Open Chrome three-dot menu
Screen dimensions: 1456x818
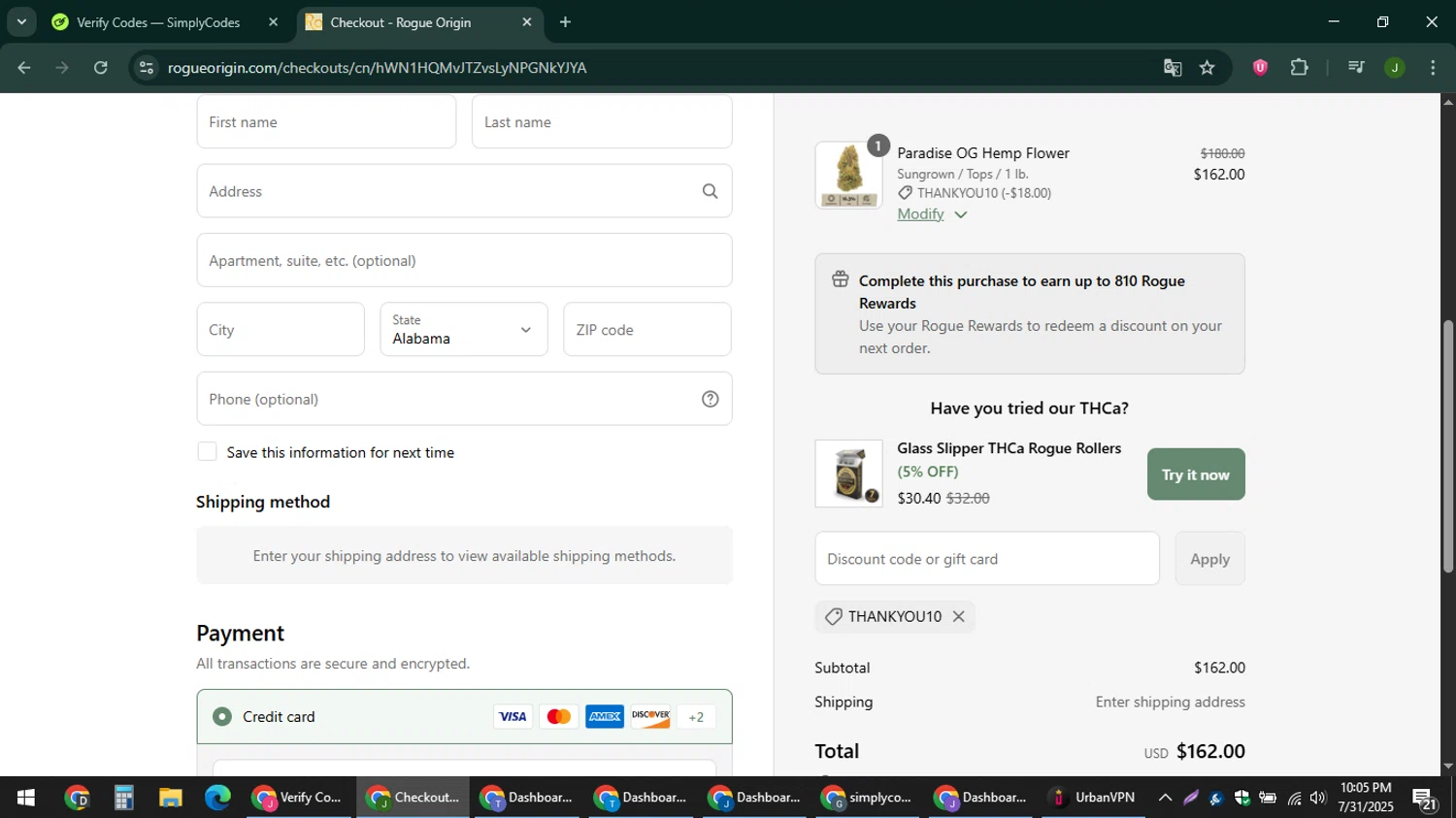pyautogui.click(x=1433, y=68)
